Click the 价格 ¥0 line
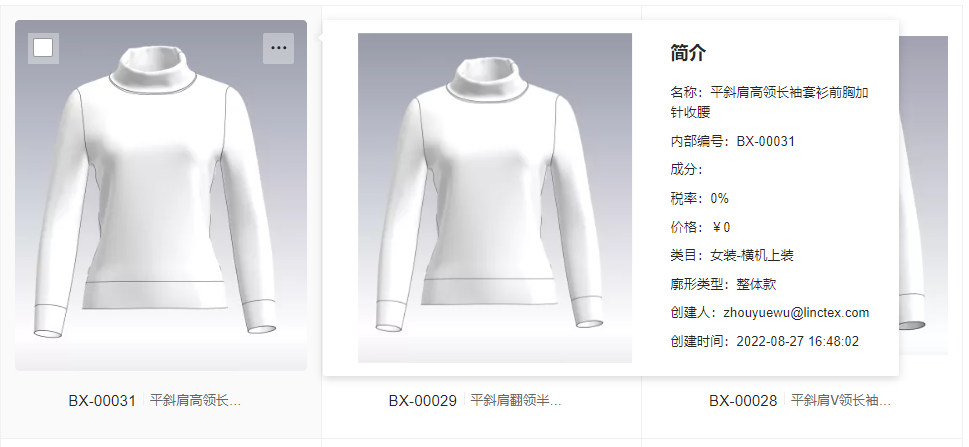Image resolution: width=969 pixels, height=447 pixels. click(700, 227)
